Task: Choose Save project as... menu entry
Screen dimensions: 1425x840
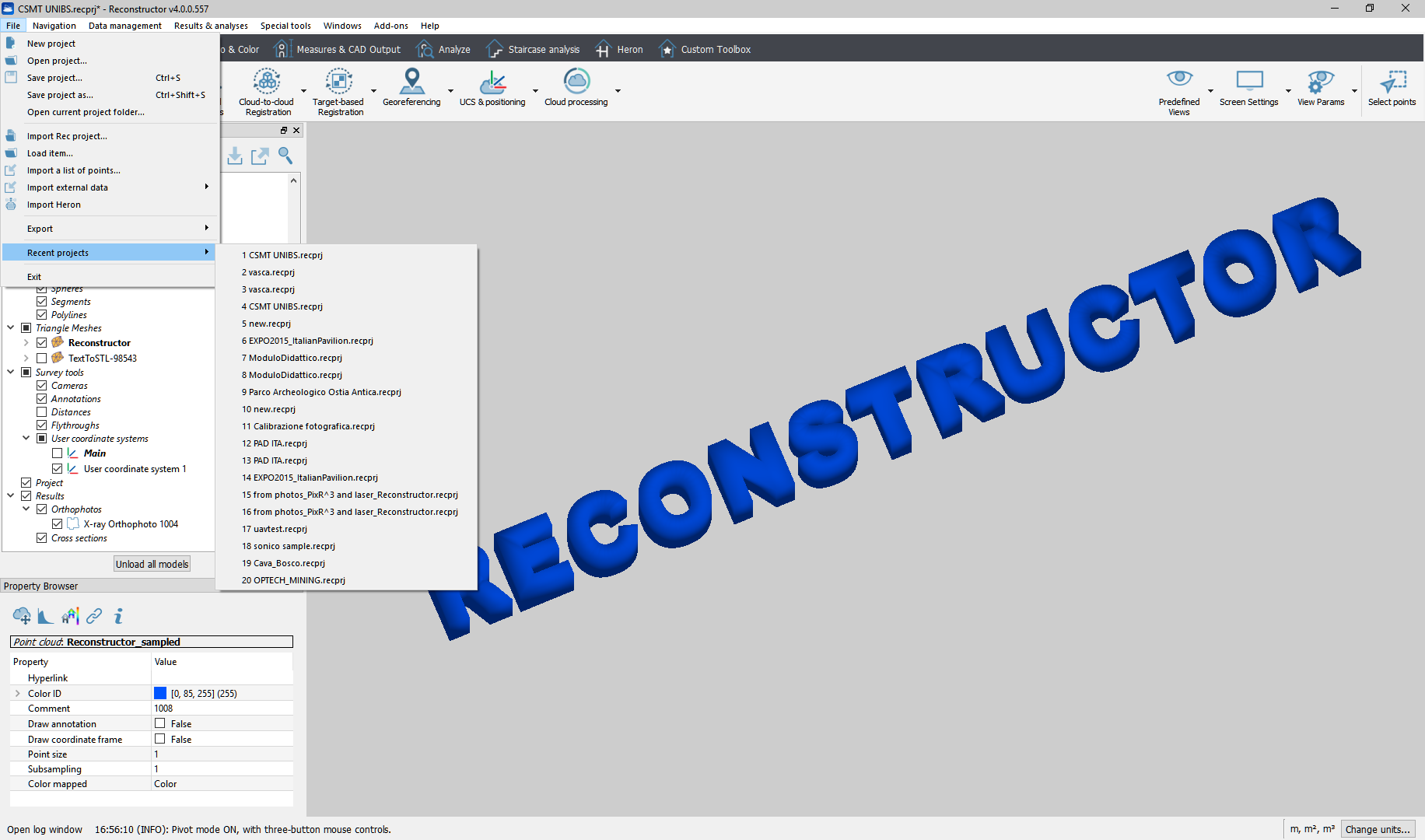Action: [109, 95]
